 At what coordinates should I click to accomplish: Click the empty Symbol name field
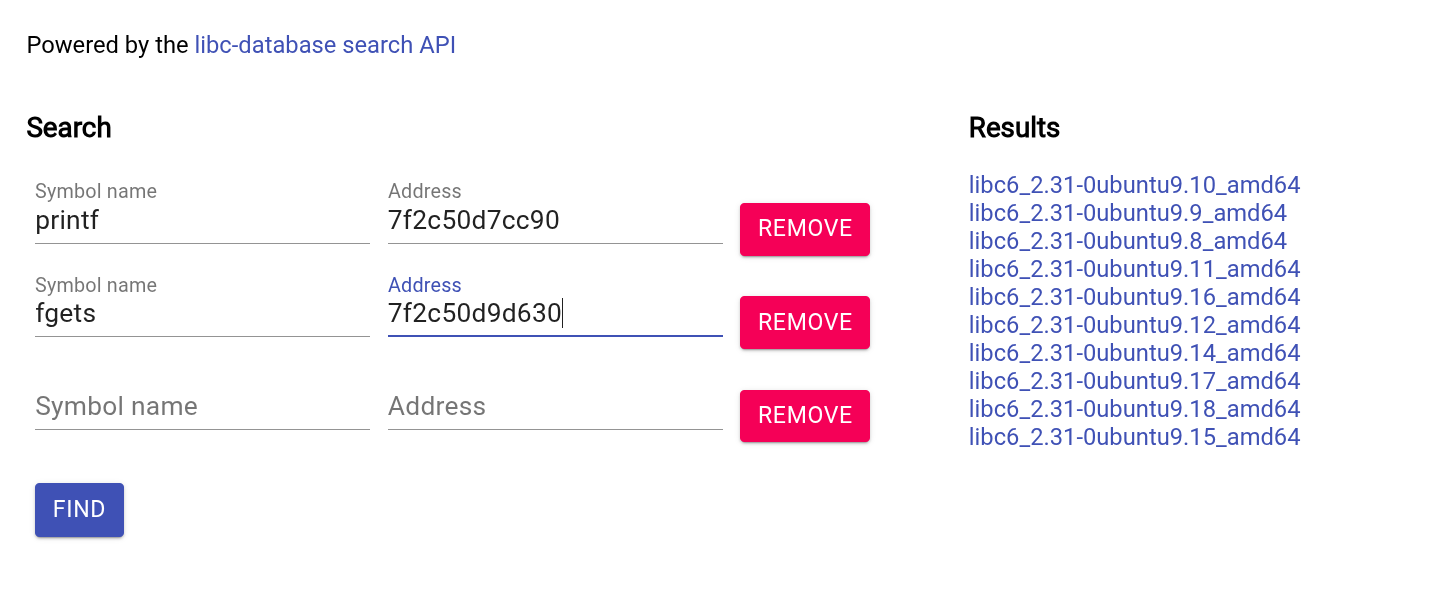click(x=202, y=407)
